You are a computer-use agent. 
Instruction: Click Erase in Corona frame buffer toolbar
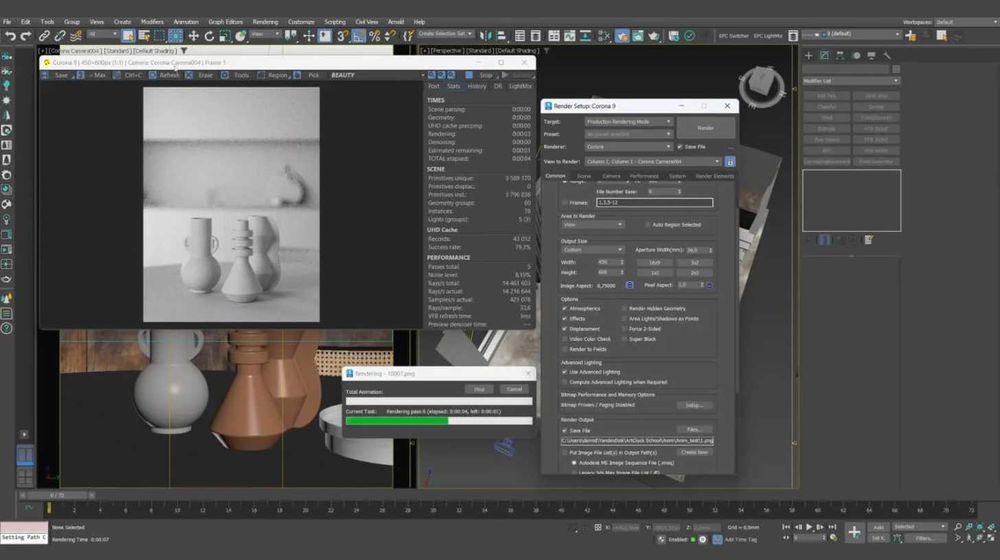205,75
